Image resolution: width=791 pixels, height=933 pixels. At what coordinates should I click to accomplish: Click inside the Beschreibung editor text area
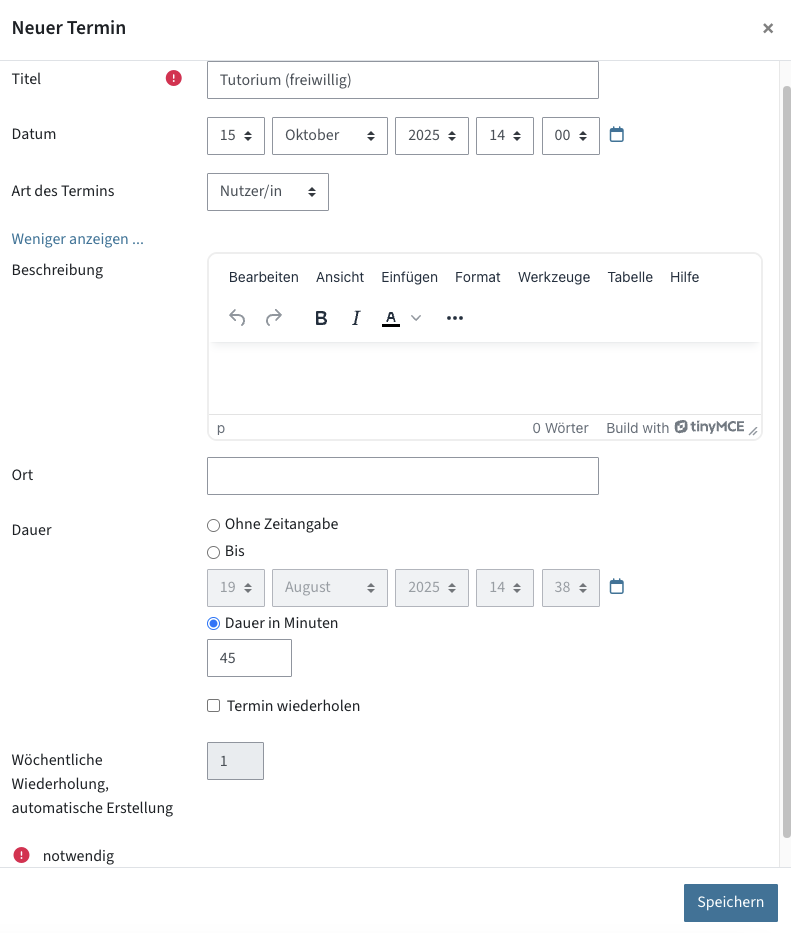coord(484,378)
